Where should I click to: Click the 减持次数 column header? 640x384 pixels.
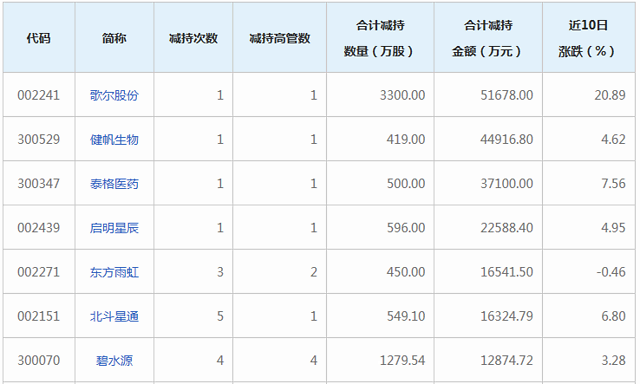coord(193,38)
